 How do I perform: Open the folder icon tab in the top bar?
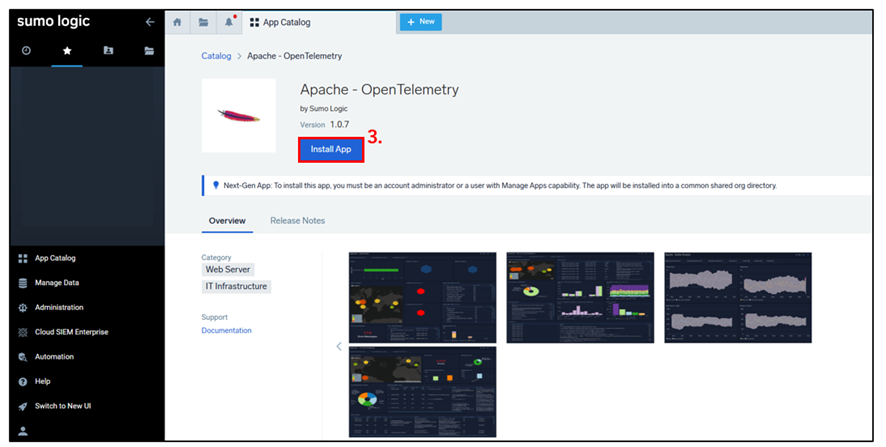[203, 22]
